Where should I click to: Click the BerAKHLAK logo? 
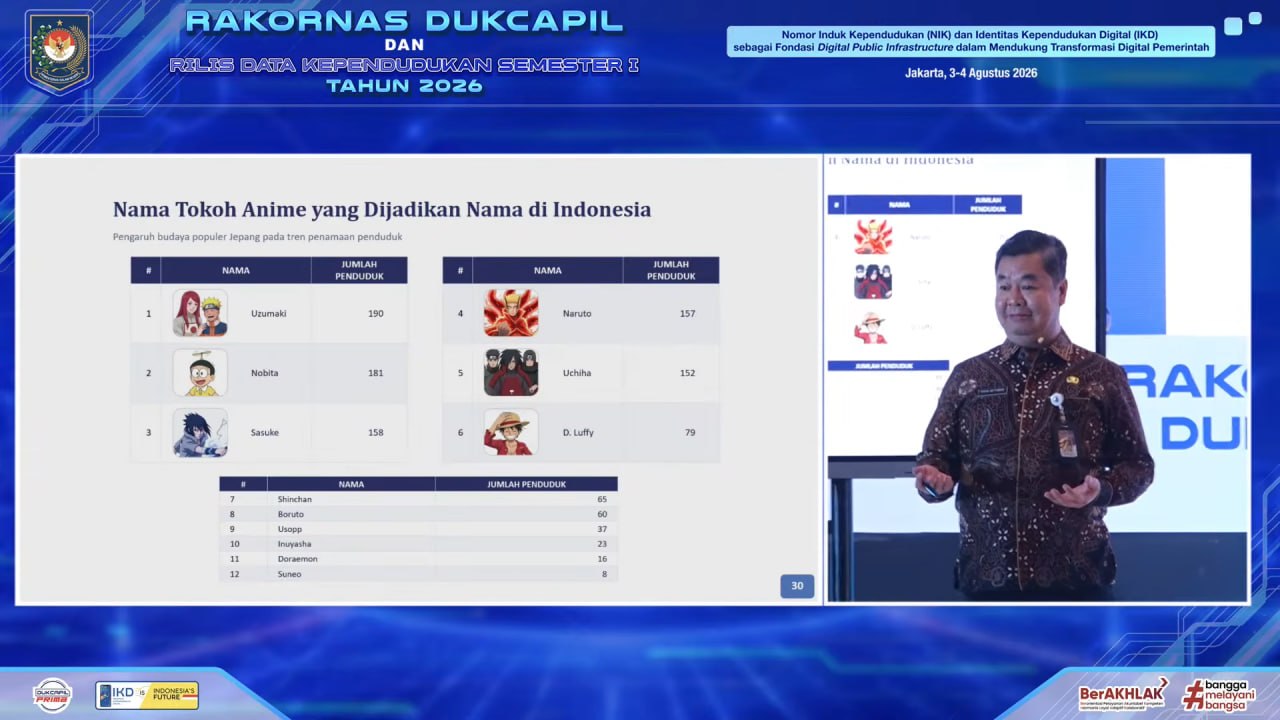(1123, 694)
